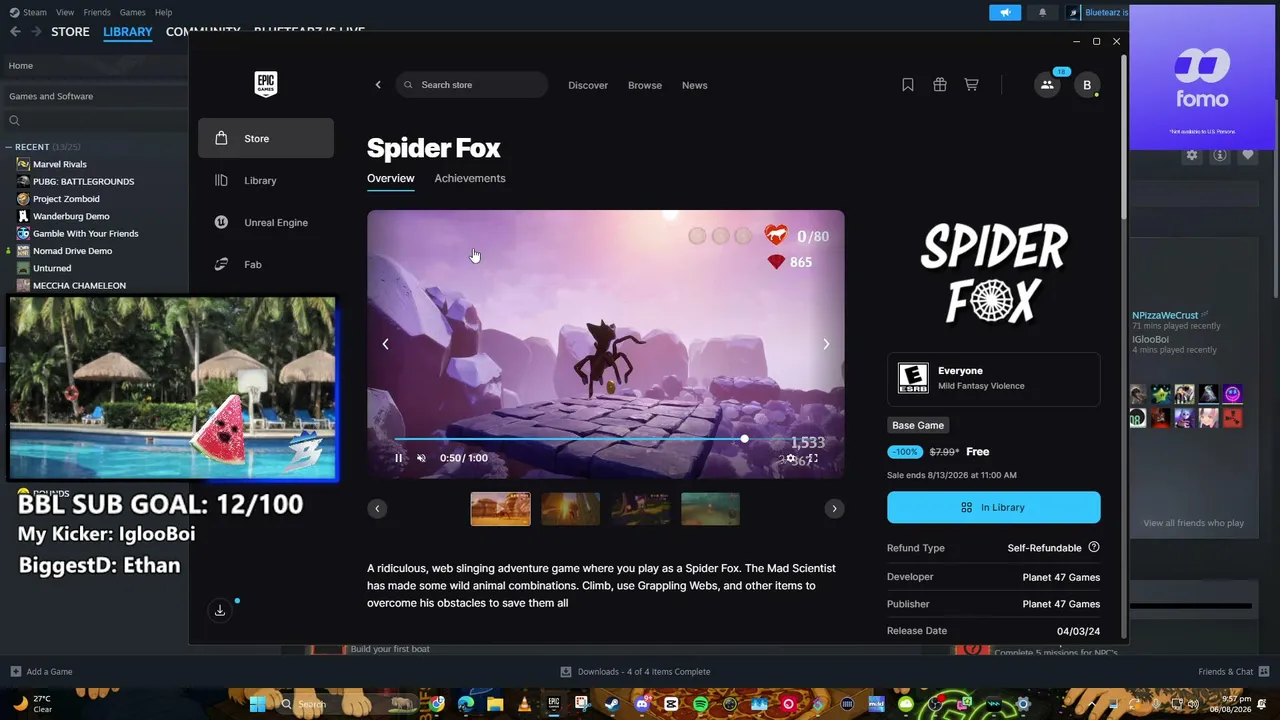The height and width of the screenshot is (720, 1280).
Task: Select the second media thumbnail
Action: click(571, 508)
